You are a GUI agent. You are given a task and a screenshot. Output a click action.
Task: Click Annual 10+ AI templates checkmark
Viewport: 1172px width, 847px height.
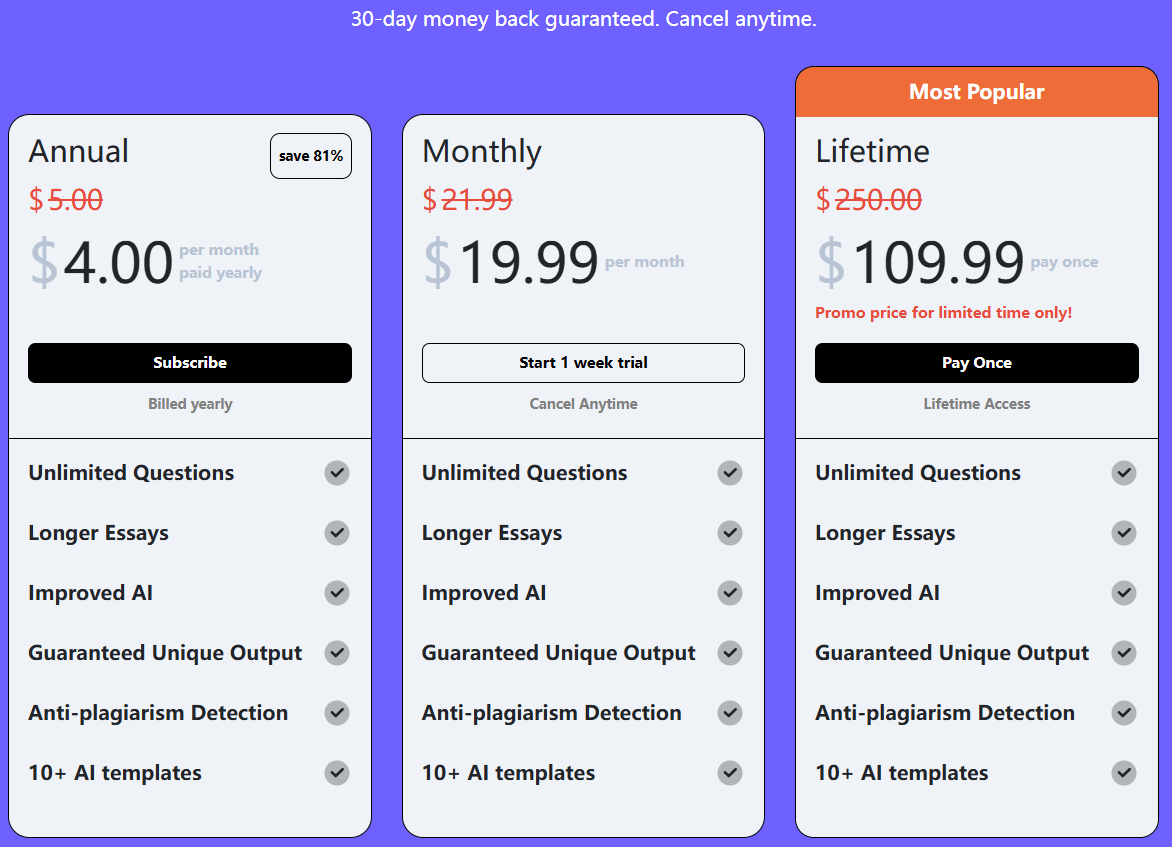[x=337, y=773]
